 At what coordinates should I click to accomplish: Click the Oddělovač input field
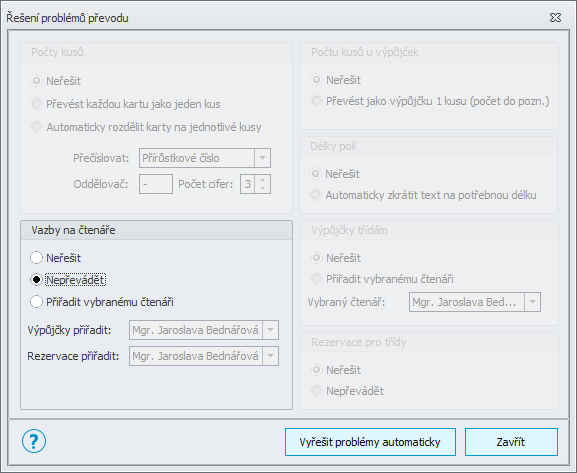click(156, 184)
